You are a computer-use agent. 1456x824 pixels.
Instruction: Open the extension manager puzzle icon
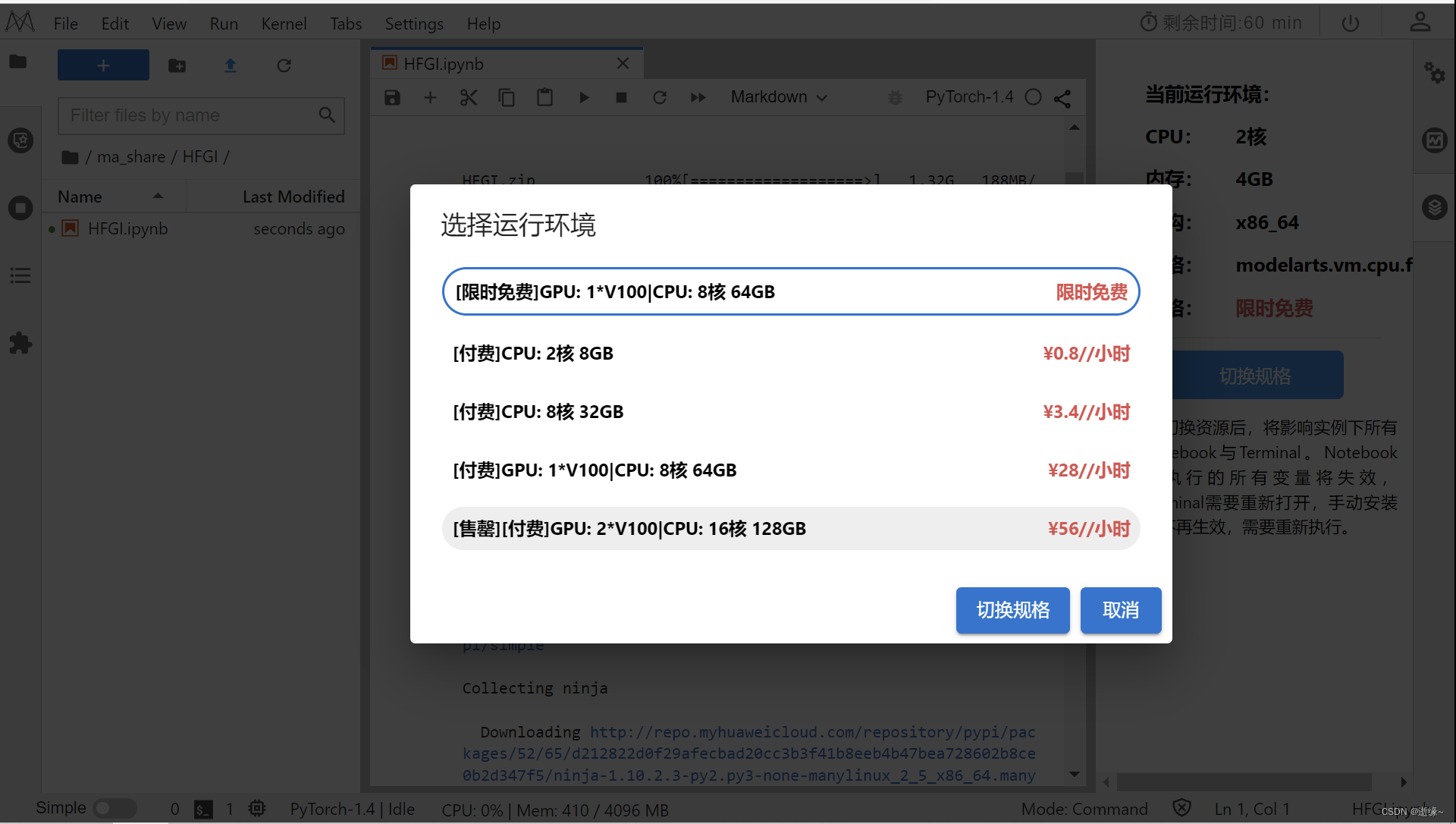pyautogui.click(x=20, y=343)
